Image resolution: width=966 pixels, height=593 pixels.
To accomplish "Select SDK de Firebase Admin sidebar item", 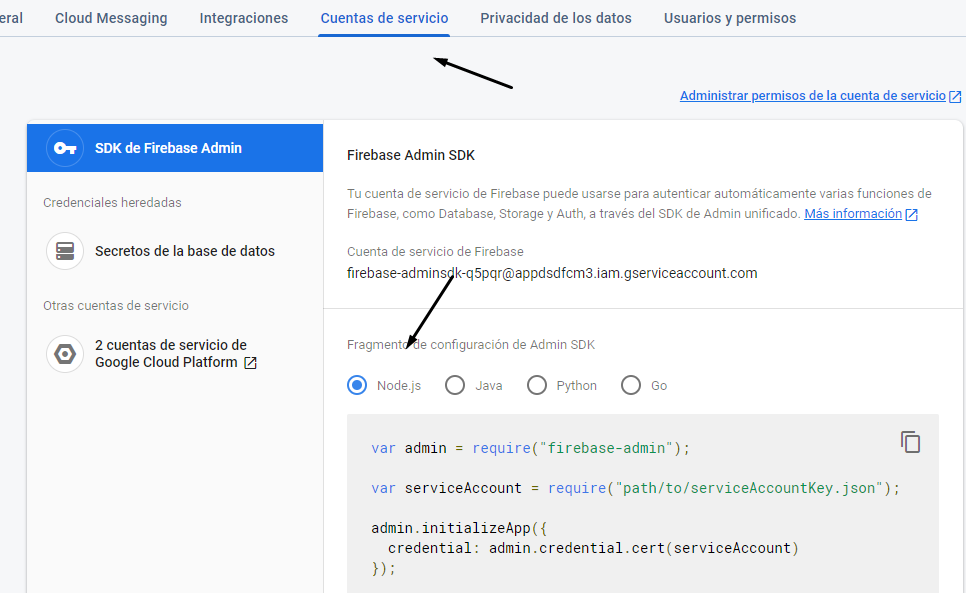I will pos(175,148).
